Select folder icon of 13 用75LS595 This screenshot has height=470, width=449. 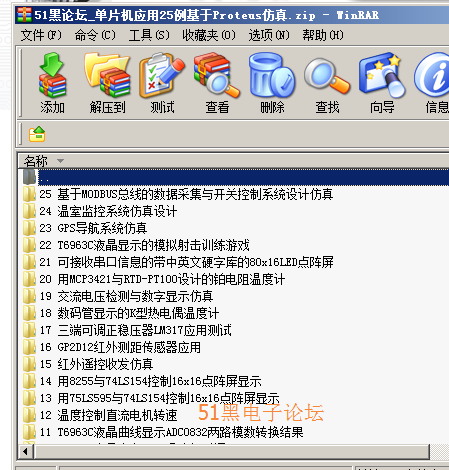[x=29, y=398]
